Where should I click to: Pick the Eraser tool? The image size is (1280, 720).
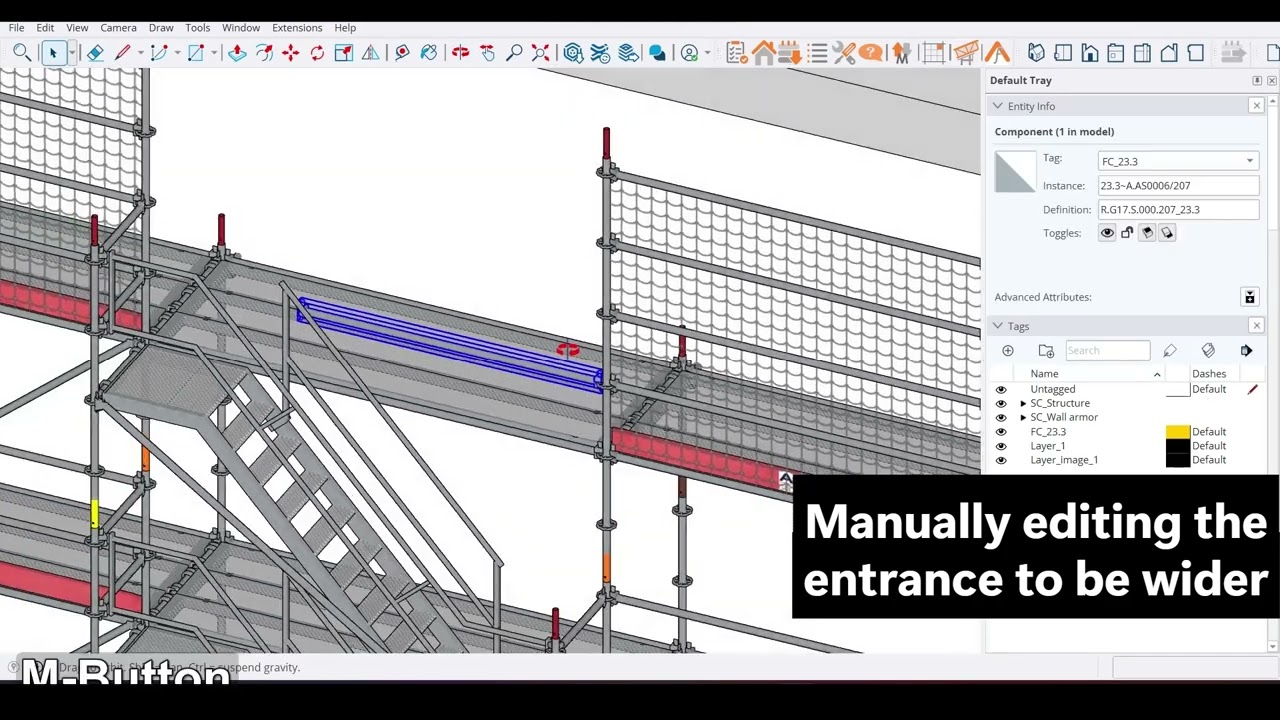(95, 53)
